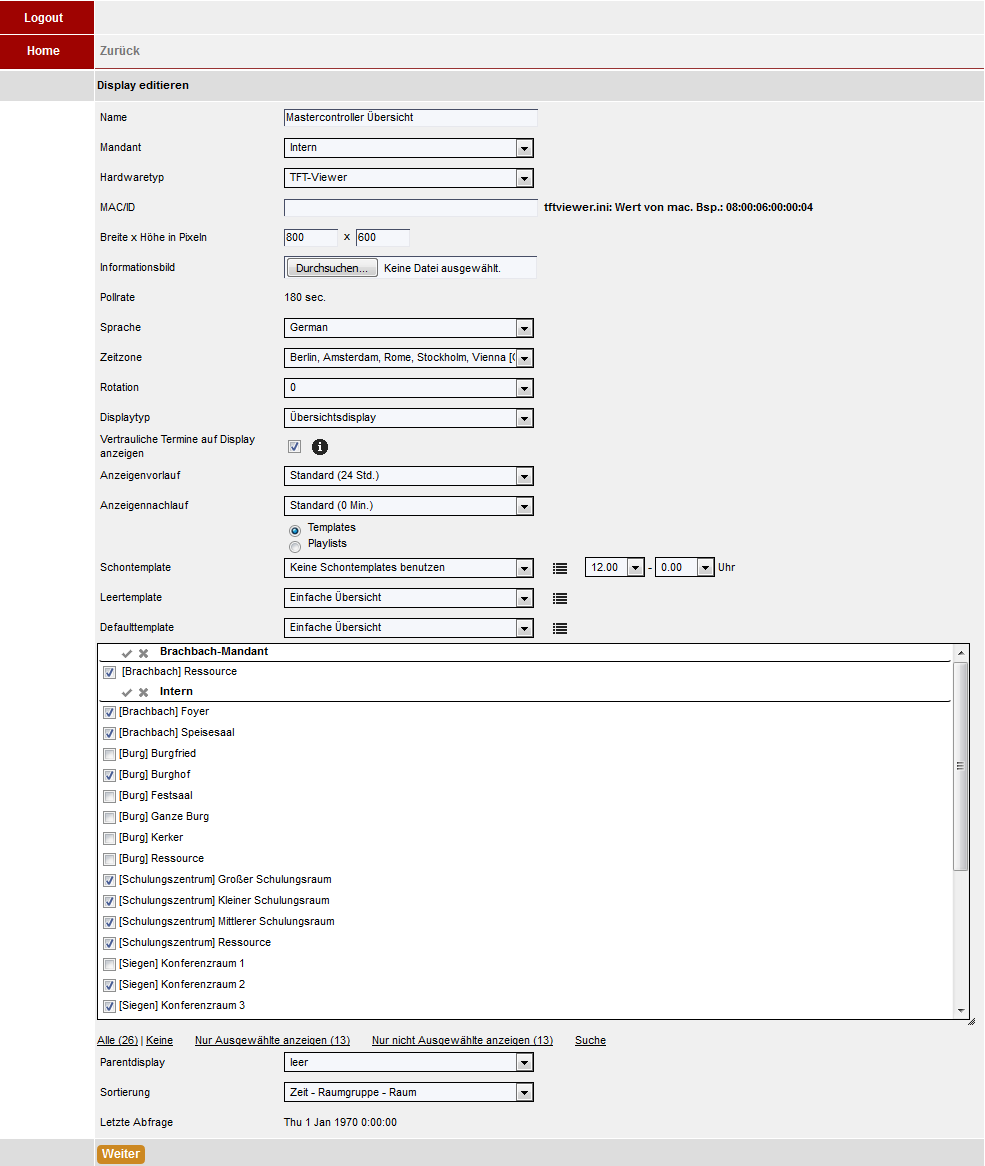Open the Zeitzone dropdown
This screenshot has height=1166, width=985.
pyautogui.click(x=409, y=358)
